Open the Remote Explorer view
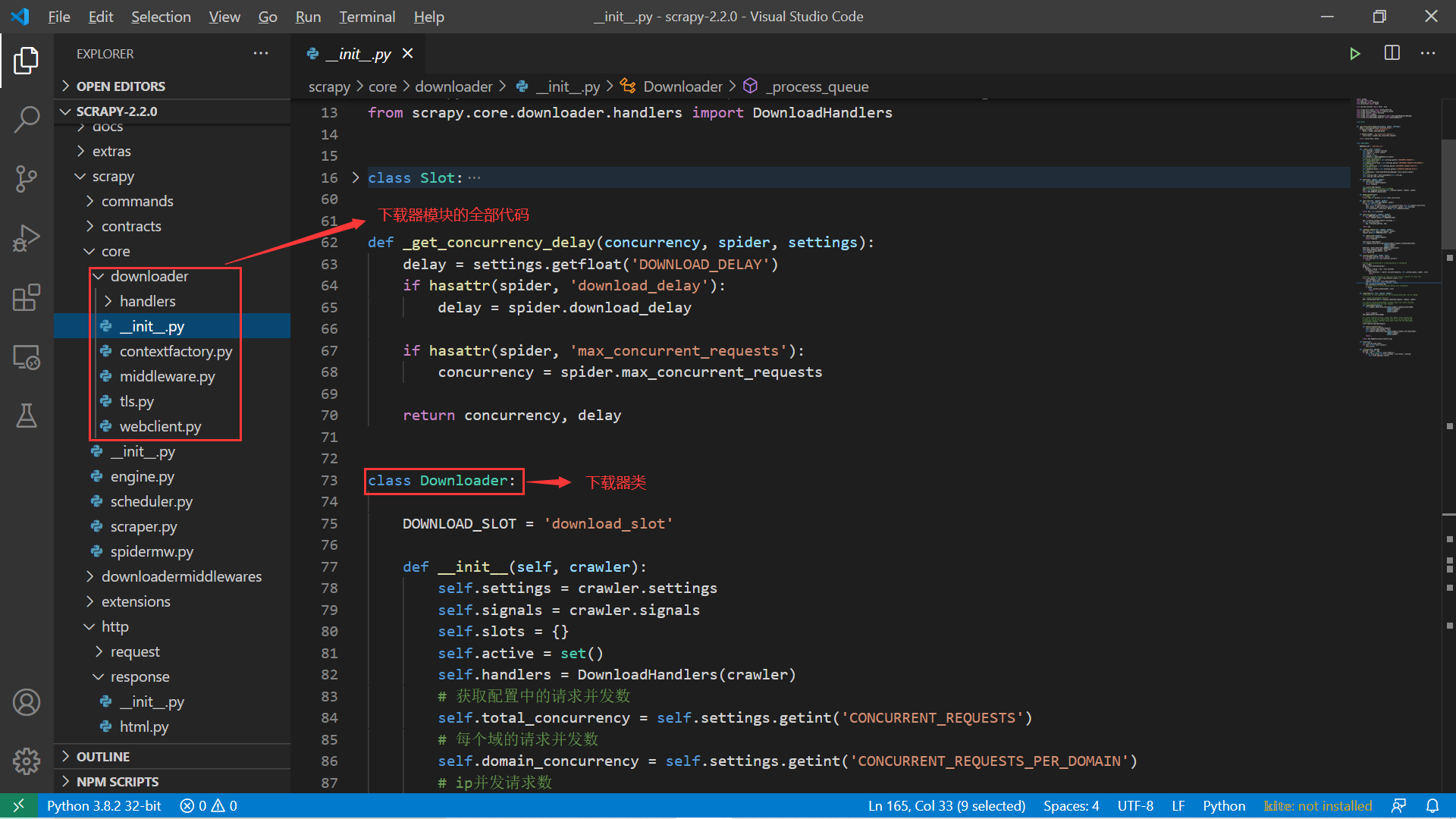The height and width of the screenshot is (819, 1456). click(27, 356)
